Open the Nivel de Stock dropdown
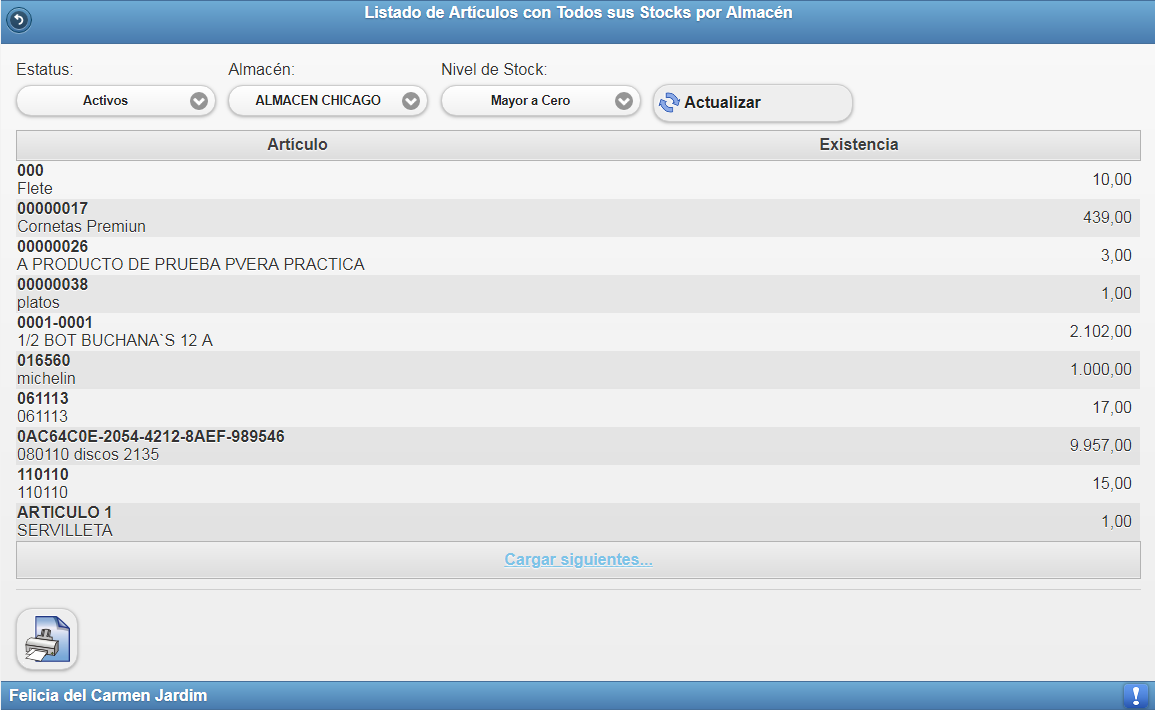 pyautogui.click(x=541, y=101)
